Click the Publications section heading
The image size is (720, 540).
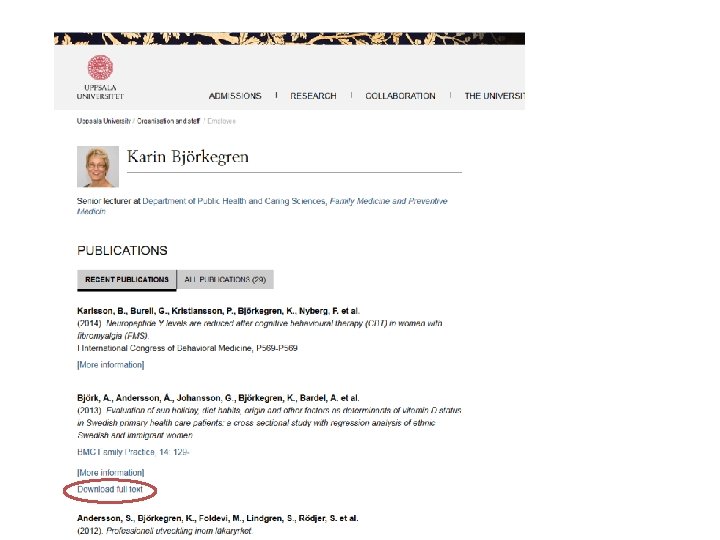point(122,251)
